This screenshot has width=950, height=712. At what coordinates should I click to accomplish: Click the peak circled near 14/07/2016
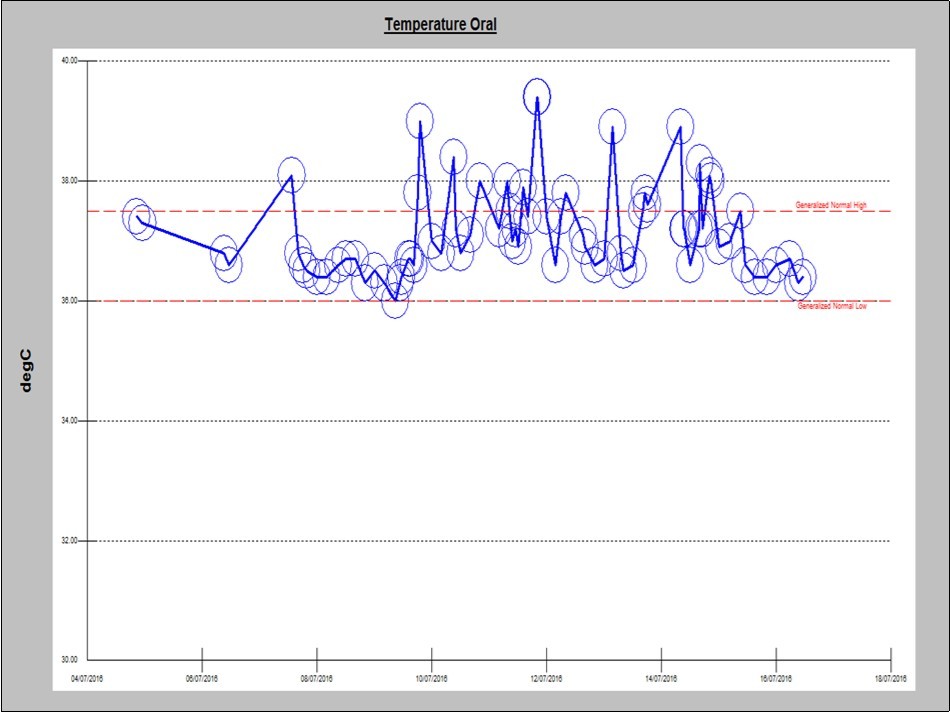[679, 128]
